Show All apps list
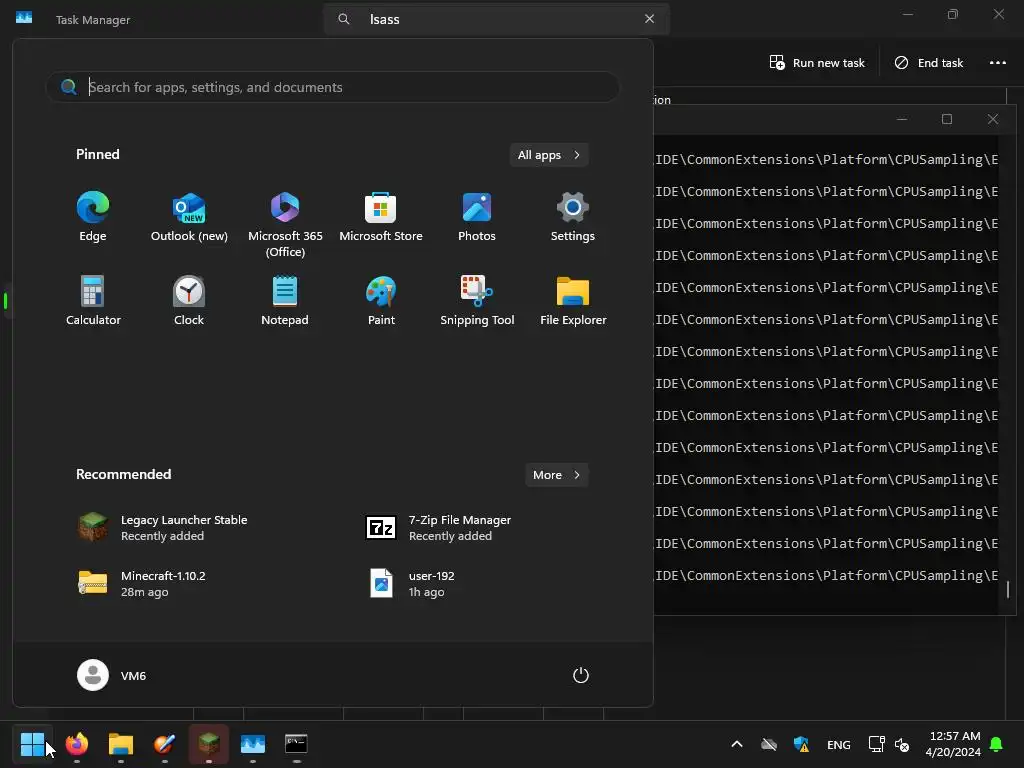1024x768 pixels. [549, 155]
